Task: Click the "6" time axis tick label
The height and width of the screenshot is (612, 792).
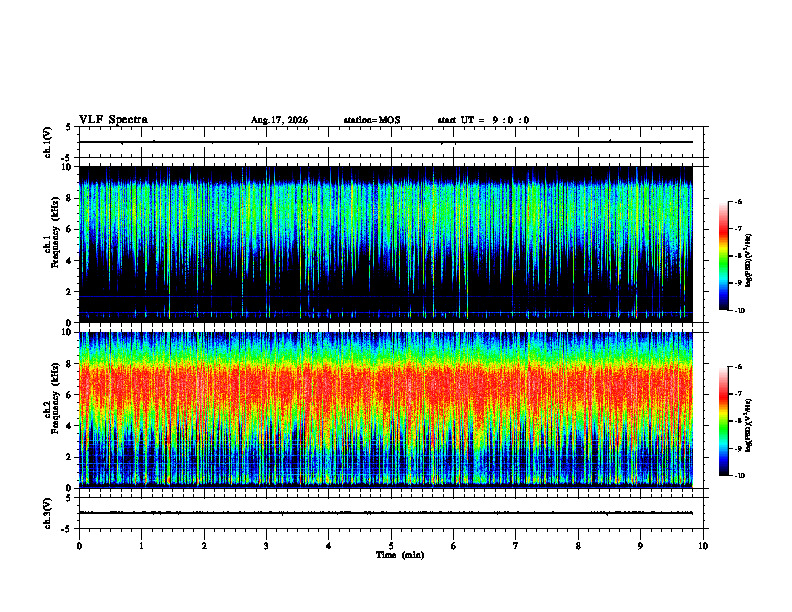Action: tap(454, 546)
